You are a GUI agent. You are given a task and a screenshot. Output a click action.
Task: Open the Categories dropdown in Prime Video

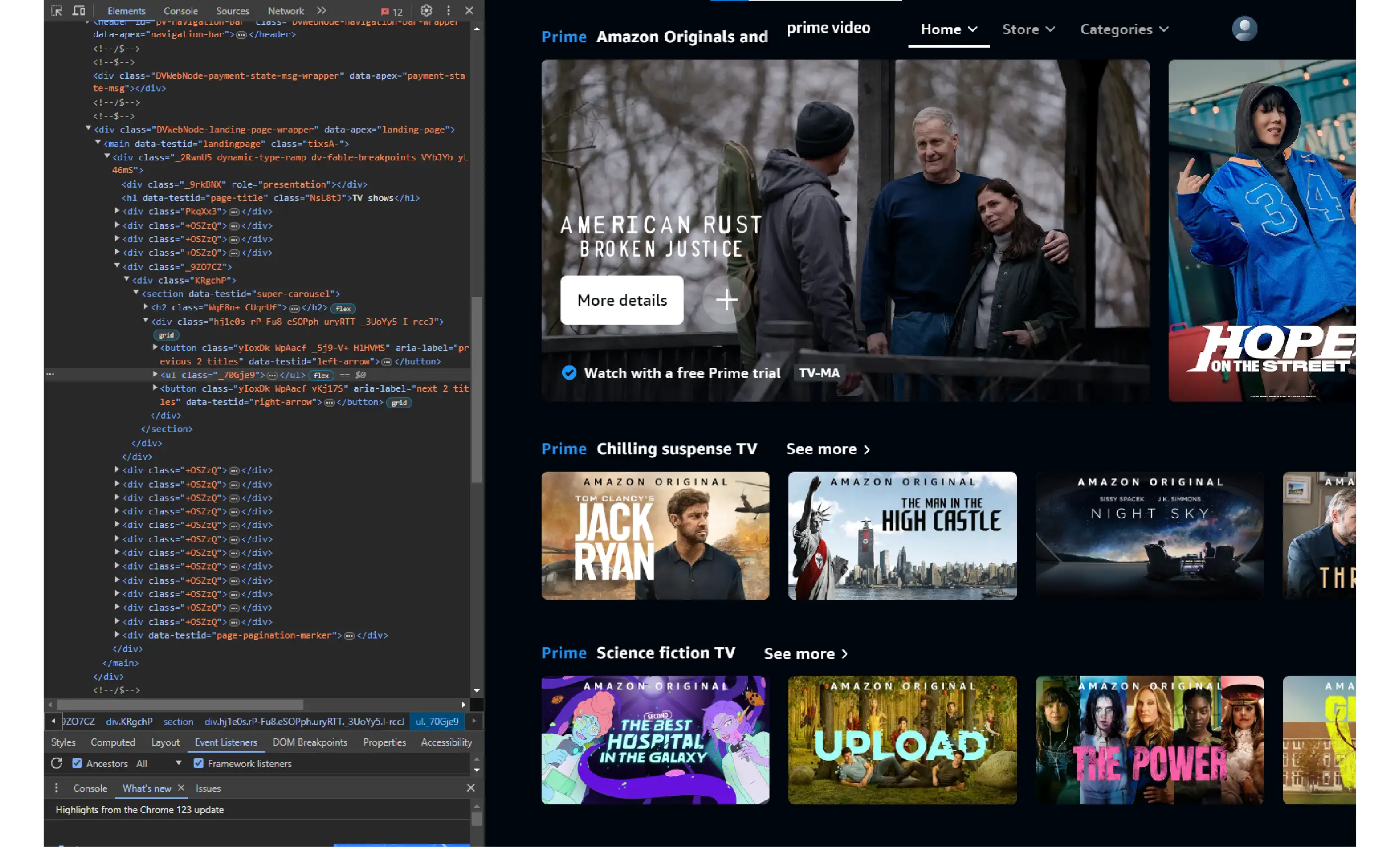pos(1123,29)
